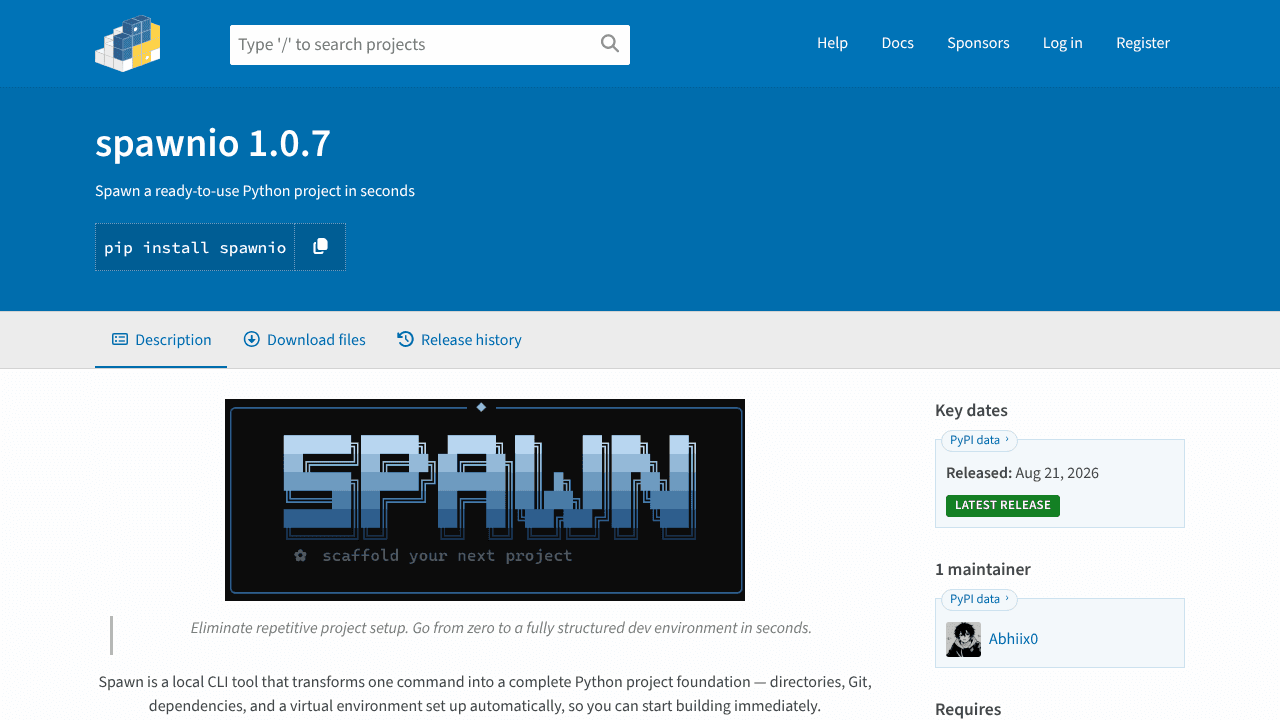Image resolution: width=1280 pixels, height=720 pixels.
Task: Click the spawnio 1.0.7 title heading
Action: 213,144
